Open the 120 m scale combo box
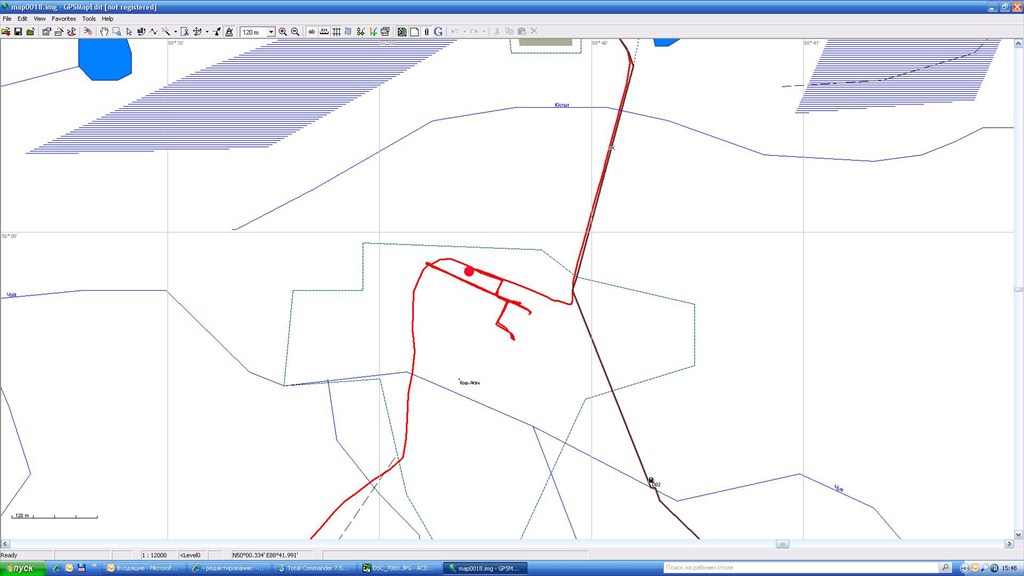The image size is (1024, 576). [257, 32]
